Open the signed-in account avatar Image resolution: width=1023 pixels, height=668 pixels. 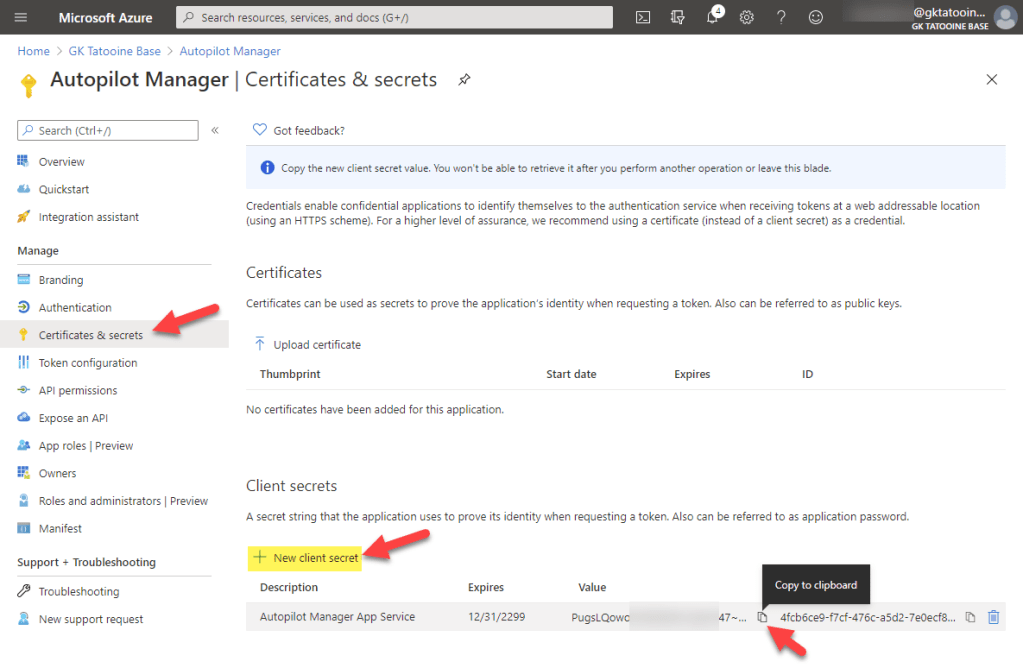coord(1003,17)
